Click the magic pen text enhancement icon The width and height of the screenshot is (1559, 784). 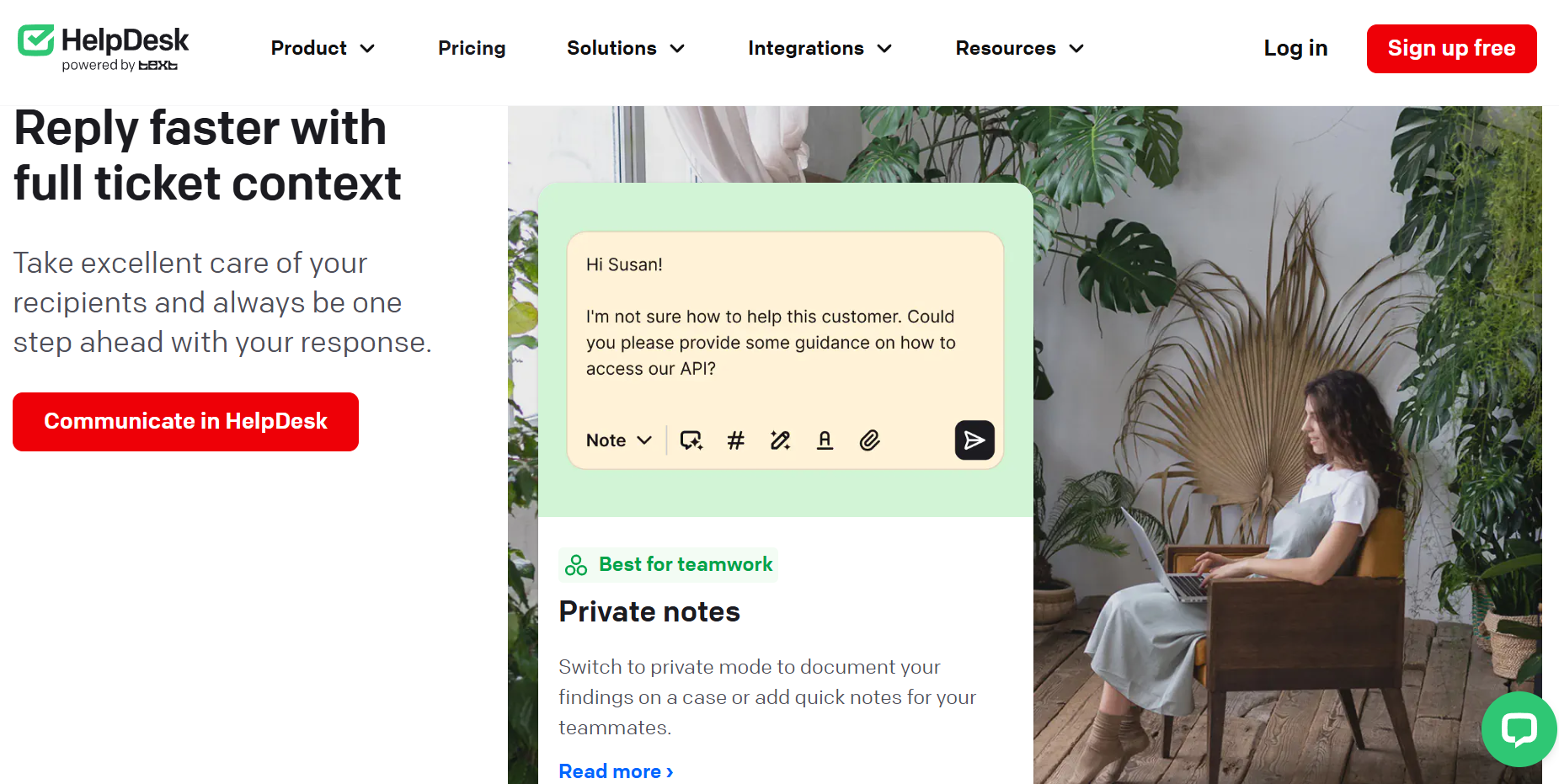[x=781, y=440]
